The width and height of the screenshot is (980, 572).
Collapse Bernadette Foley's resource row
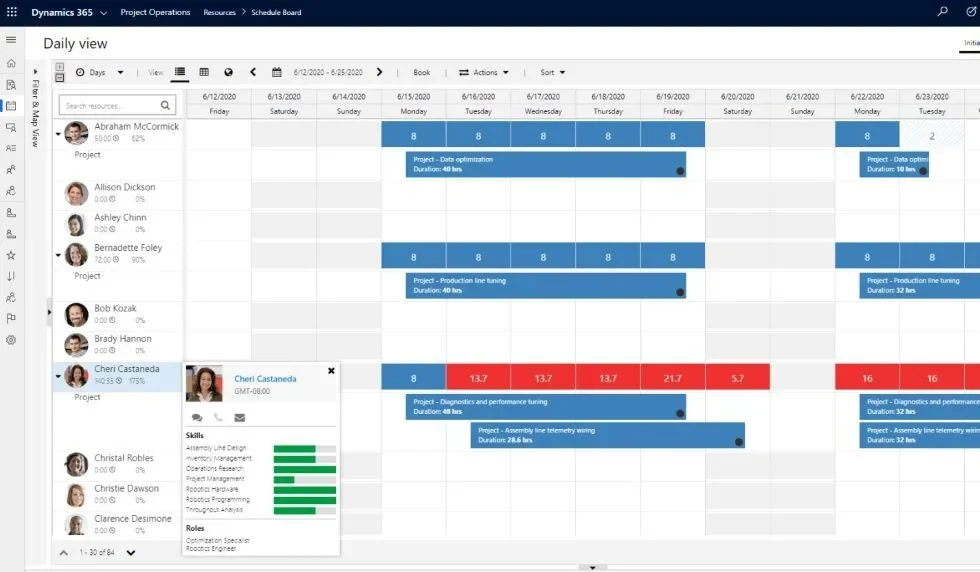tap(58, 255)
